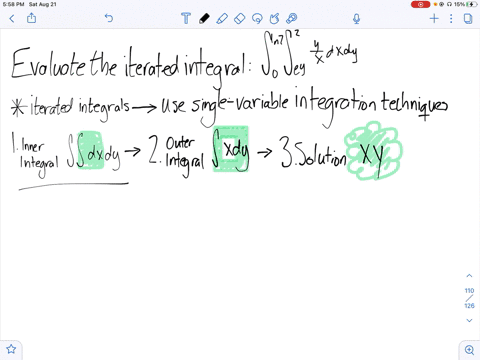Tap the status bar time 5:58 PM
Image resolution: width=480 pixels, height=360 pixels.
pos(13,4)
